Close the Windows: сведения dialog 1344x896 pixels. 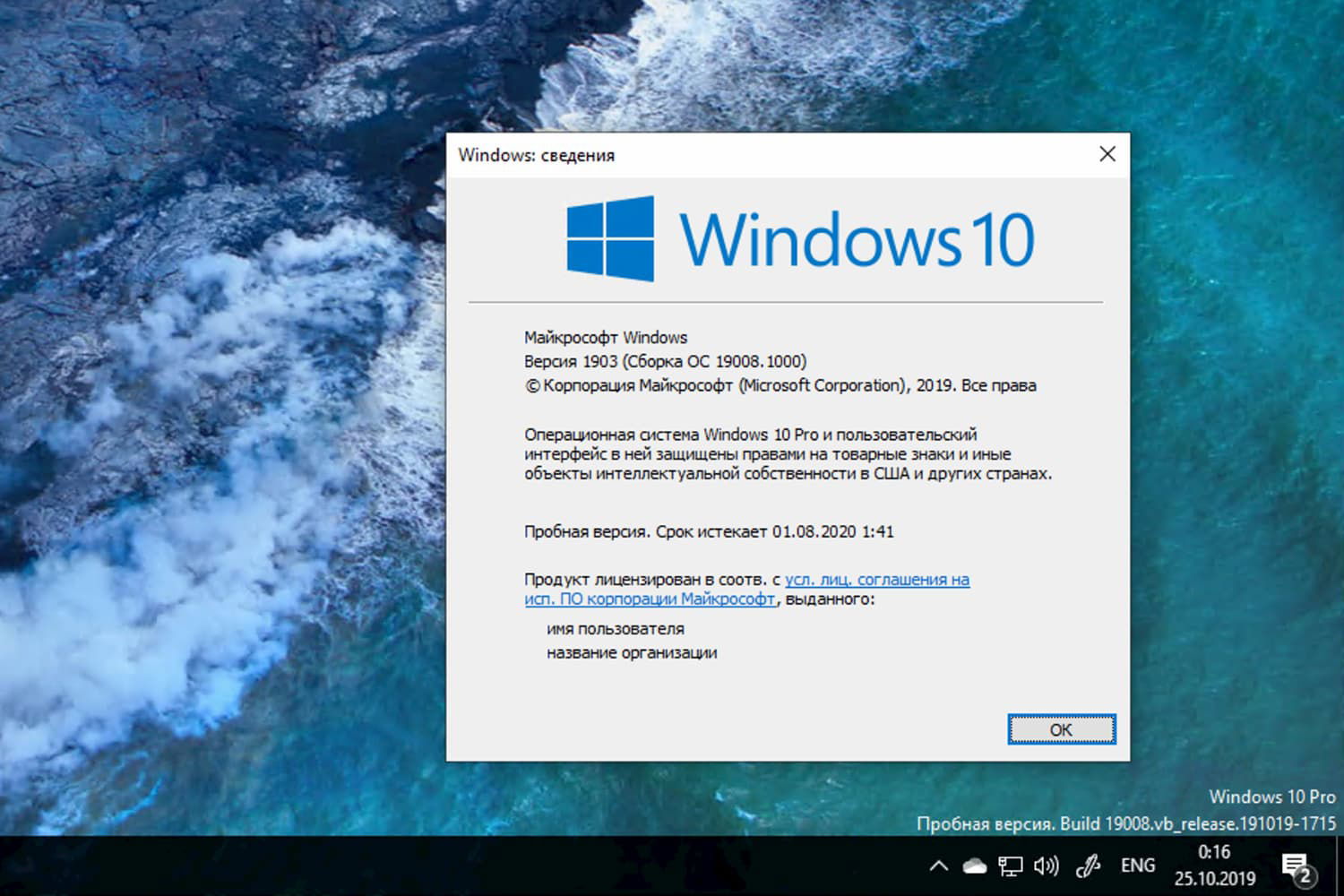1107,154
